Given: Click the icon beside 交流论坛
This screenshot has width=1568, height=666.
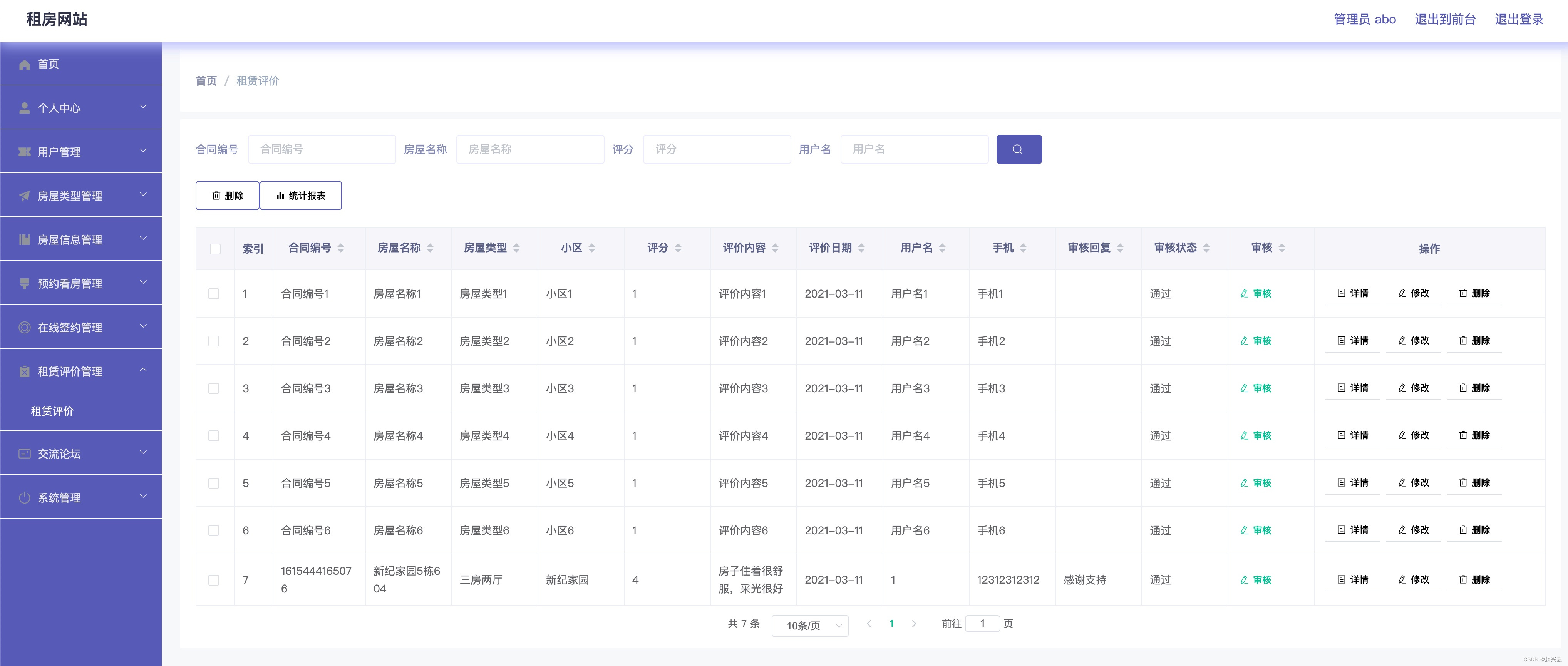Looking at the screenshot, I should (24, 453).
